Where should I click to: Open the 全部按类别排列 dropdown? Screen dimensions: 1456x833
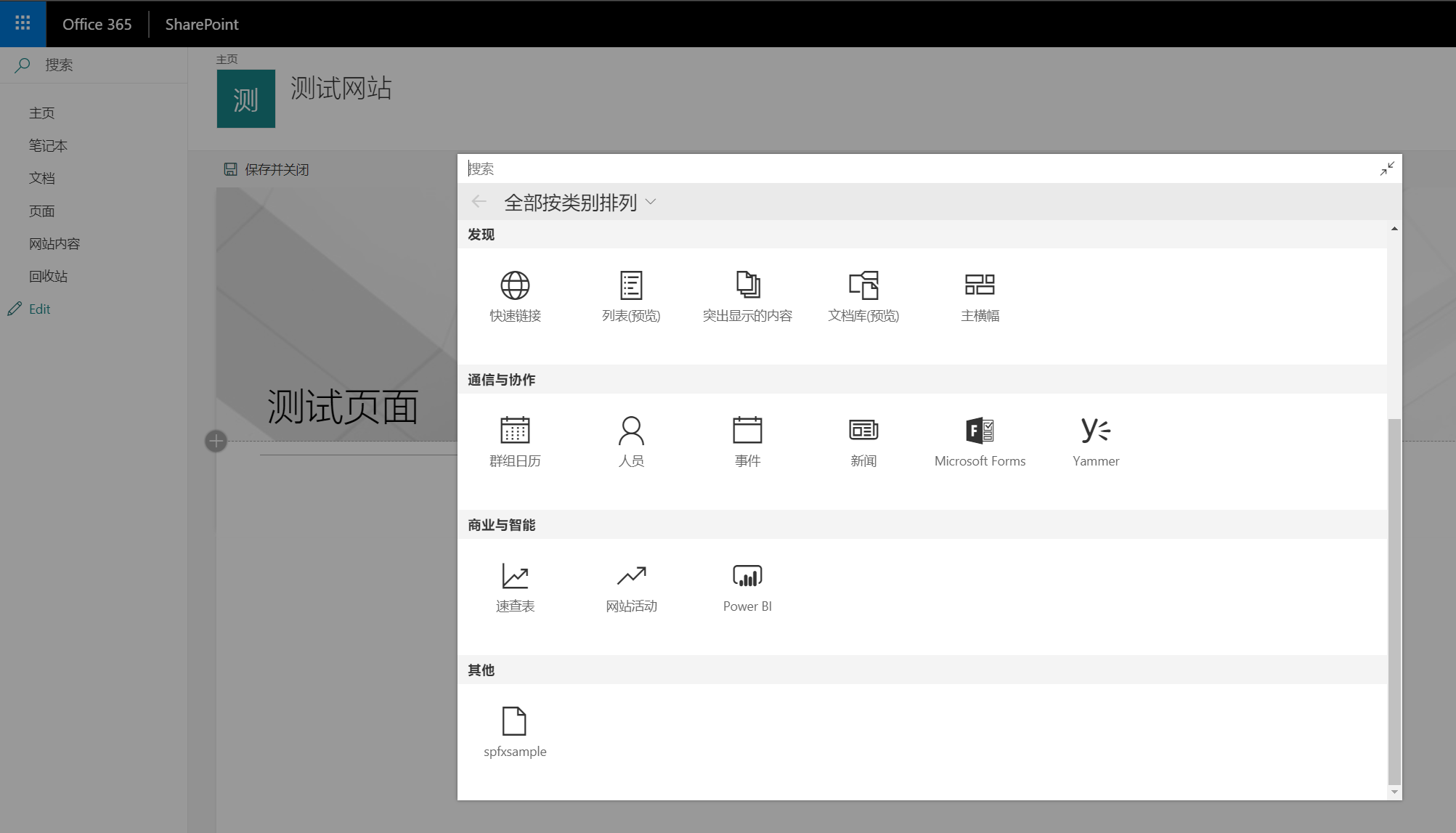577,201
